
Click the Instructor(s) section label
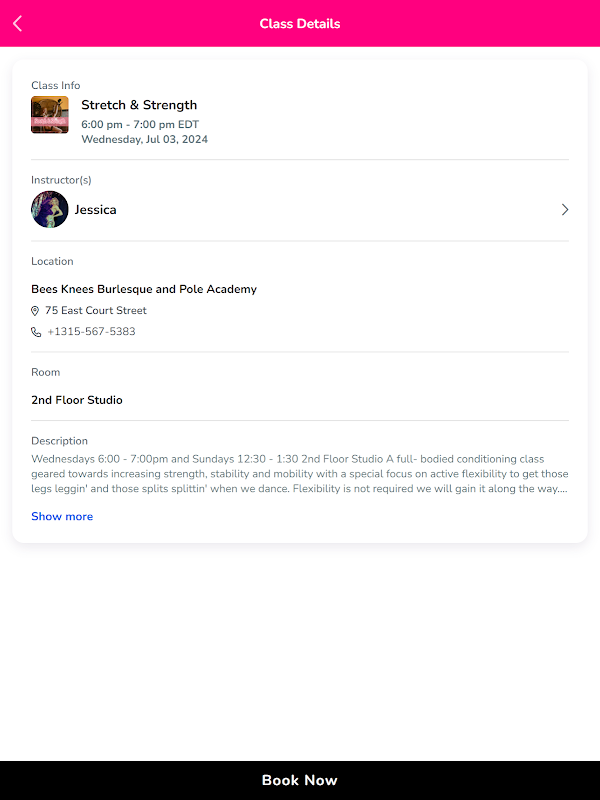pos(61,180)
